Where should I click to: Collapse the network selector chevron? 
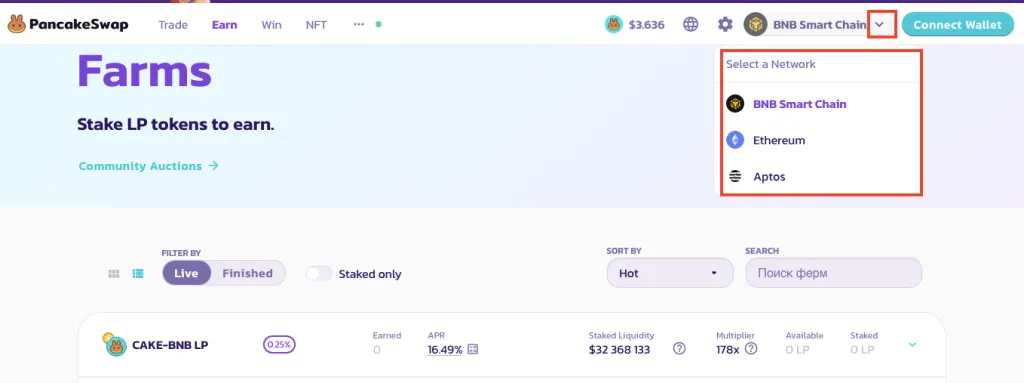[x=881, y=25]
